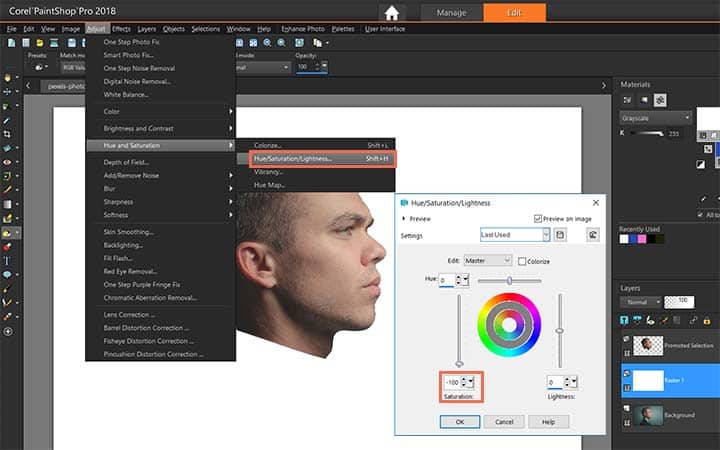
Task: Click the Save icon in the toolbar
Action: click(x=72, y=43)
